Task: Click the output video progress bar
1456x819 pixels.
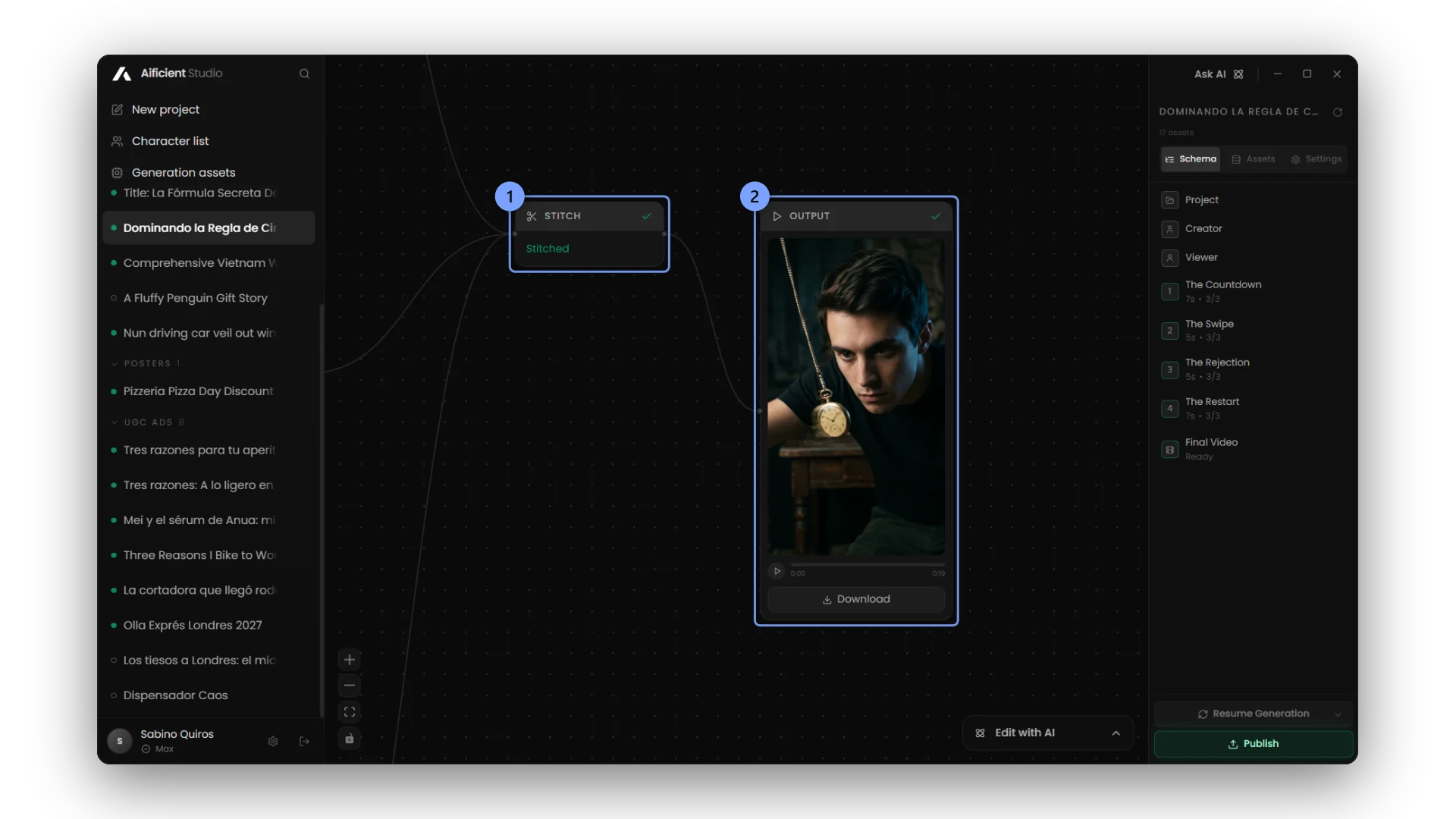Action: (868, 565)
